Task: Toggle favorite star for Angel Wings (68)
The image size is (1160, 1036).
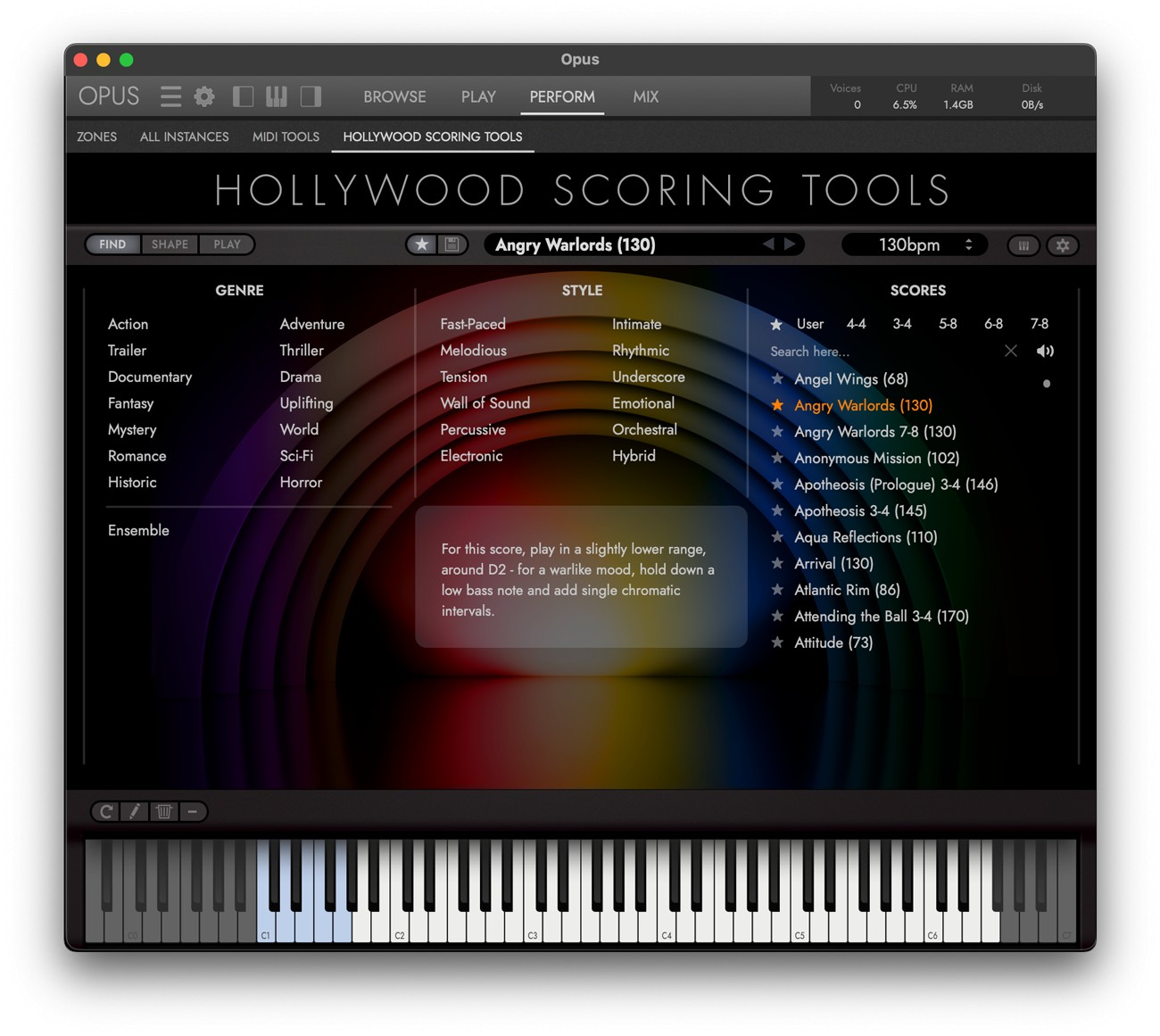Action: coord(777,378)
